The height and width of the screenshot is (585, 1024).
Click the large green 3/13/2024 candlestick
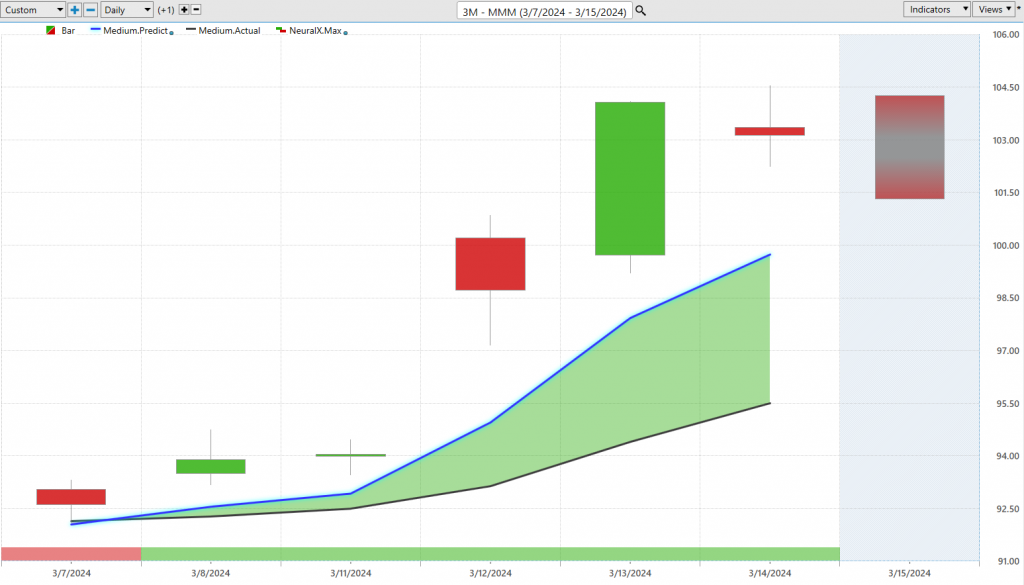point(630,178)
